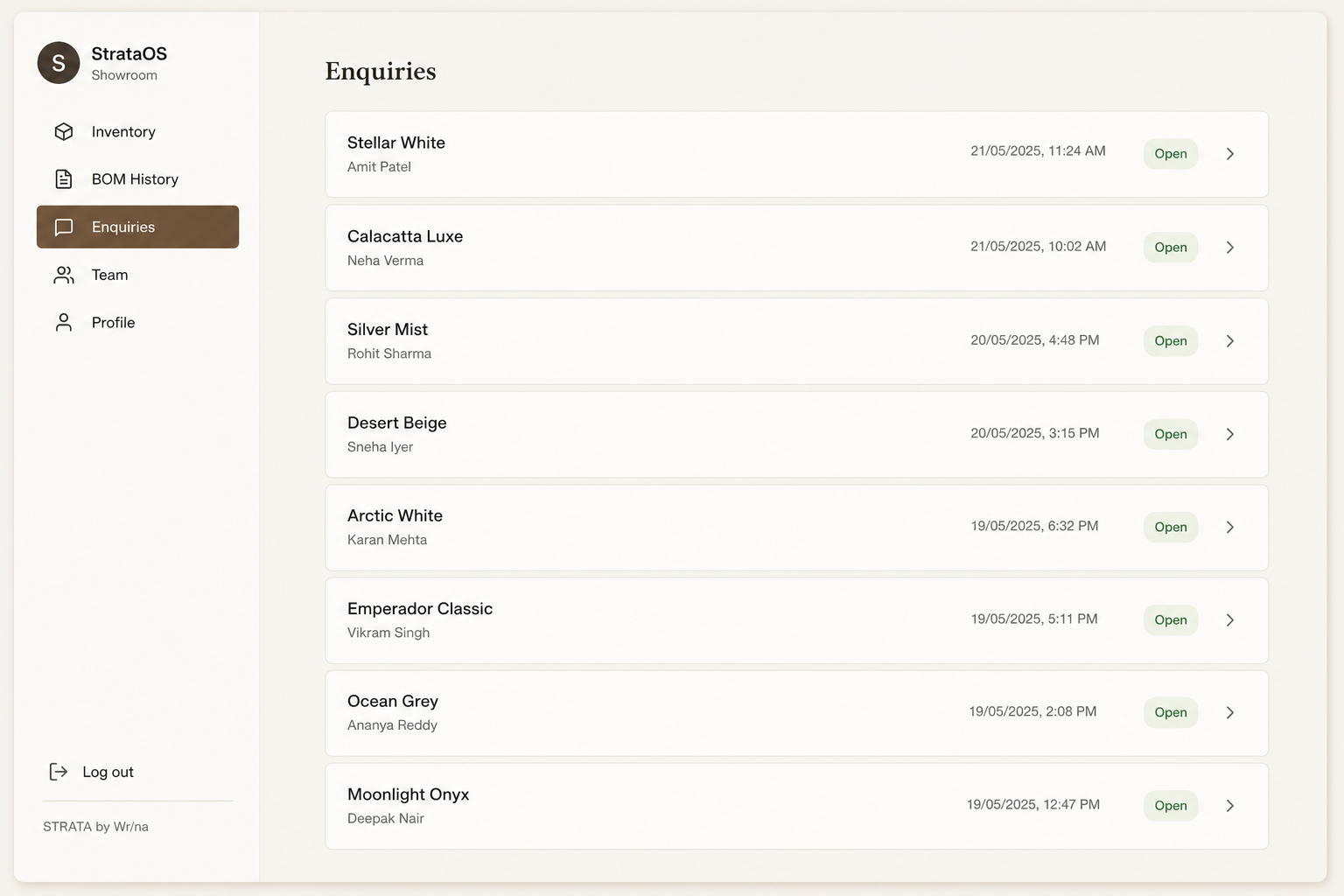
Task: Click customer name Karan Mehta
Action: 387,540
